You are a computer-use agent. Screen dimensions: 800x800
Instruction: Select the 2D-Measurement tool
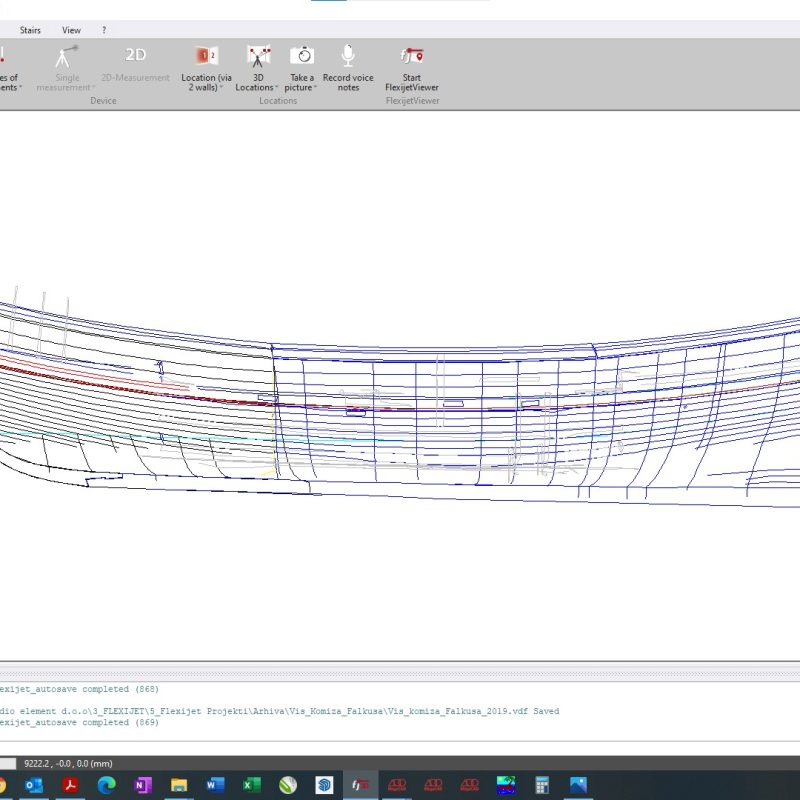coord(135,56)
